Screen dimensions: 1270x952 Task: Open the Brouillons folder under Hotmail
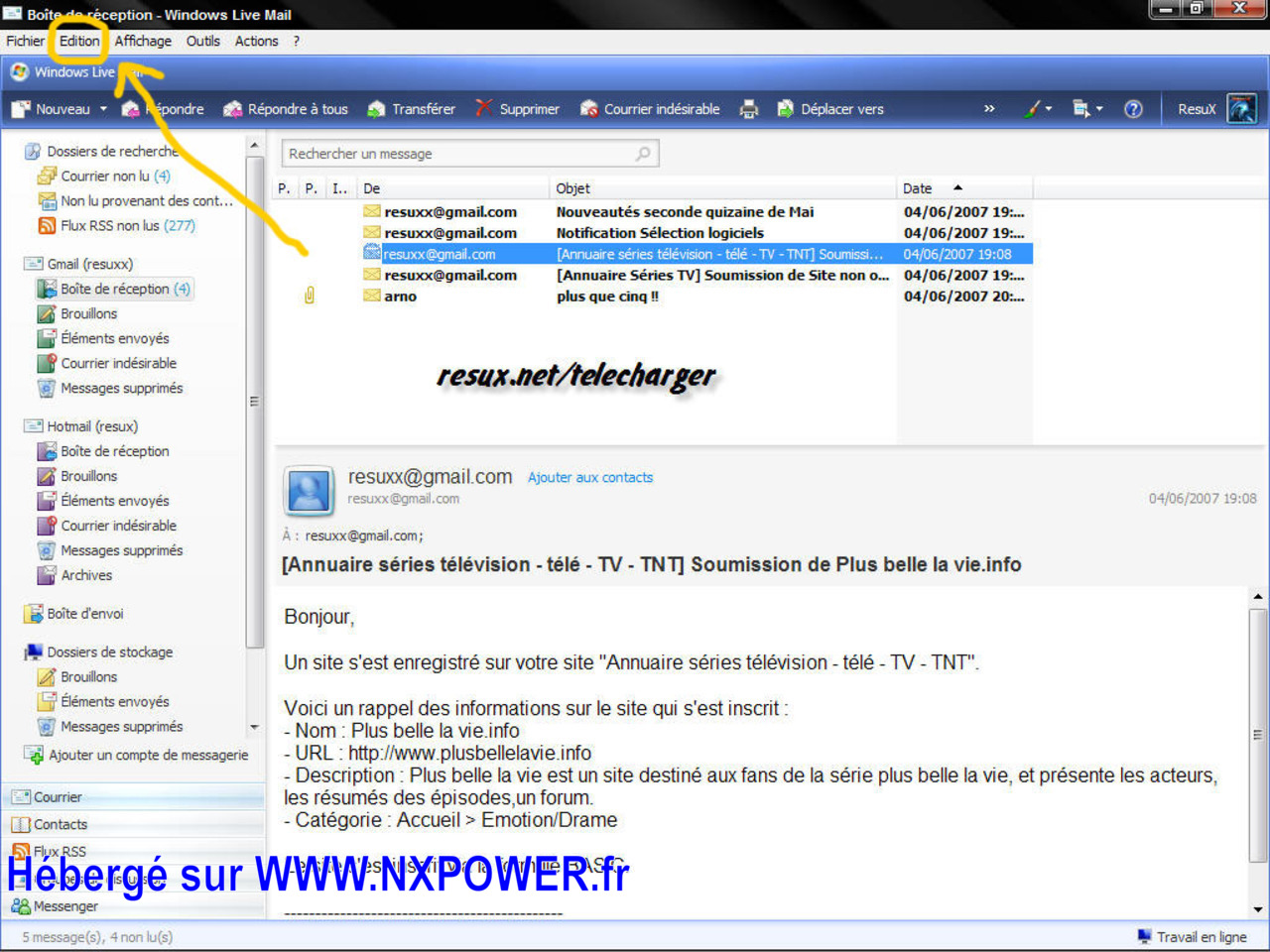[77, 476]
